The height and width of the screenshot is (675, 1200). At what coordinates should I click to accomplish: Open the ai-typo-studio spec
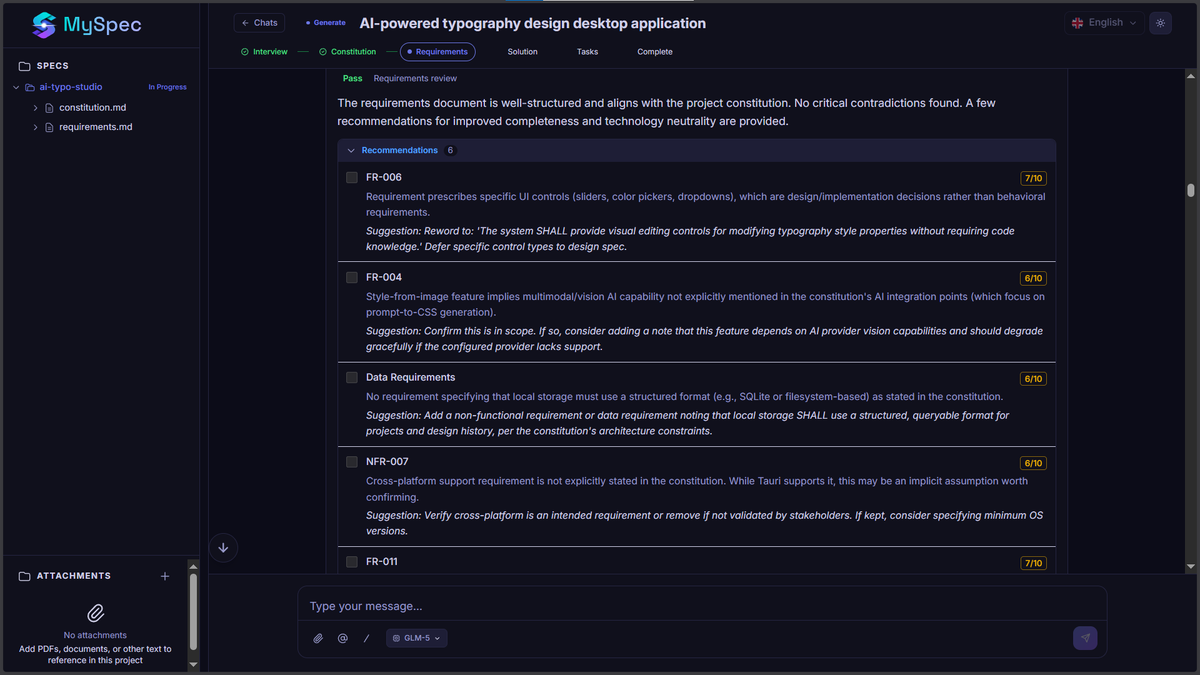point(70,87)
